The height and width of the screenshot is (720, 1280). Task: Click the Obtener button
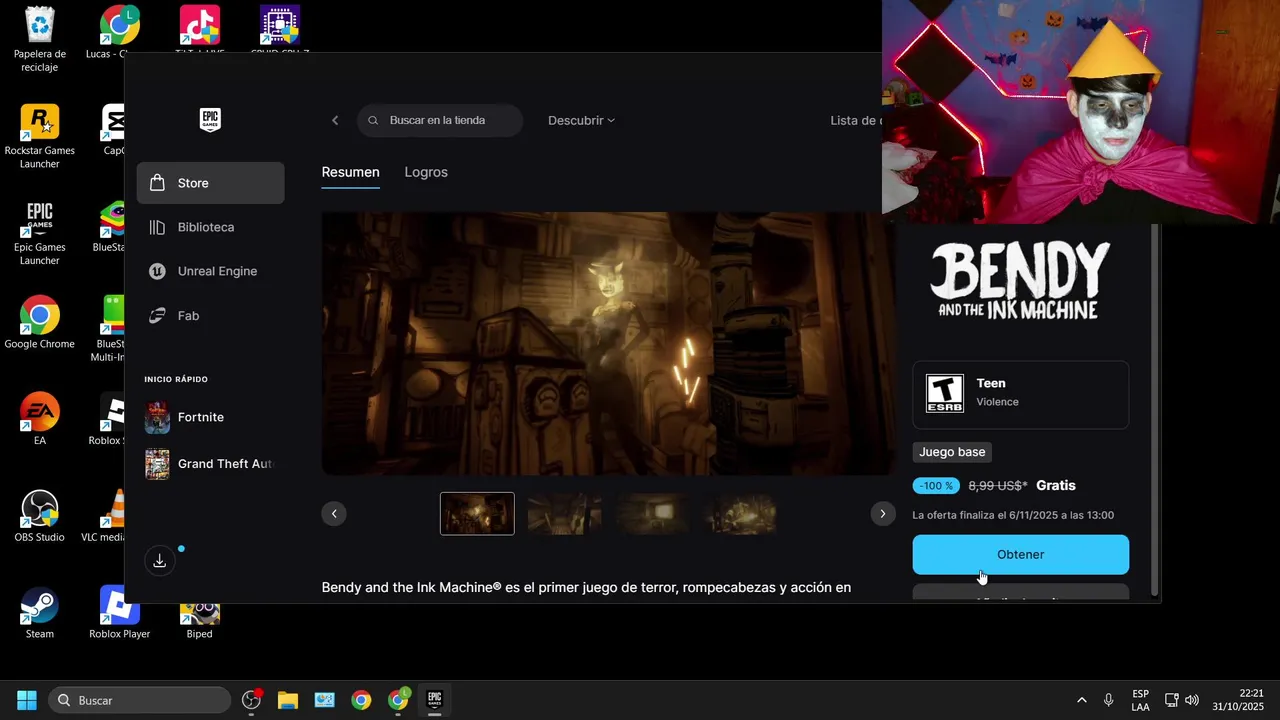click(x=1020, y=554)
